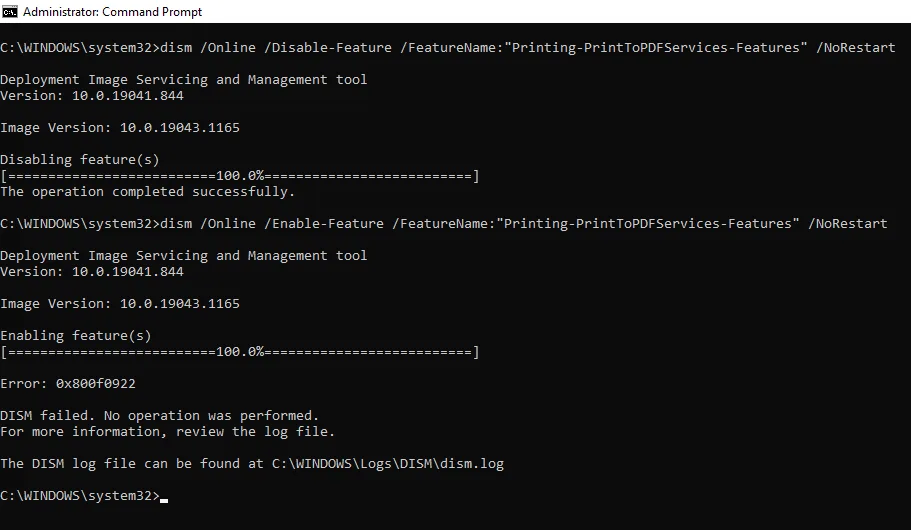Click "For more information, review the log file."
This screenshot has width=911, height=530.
168,432
